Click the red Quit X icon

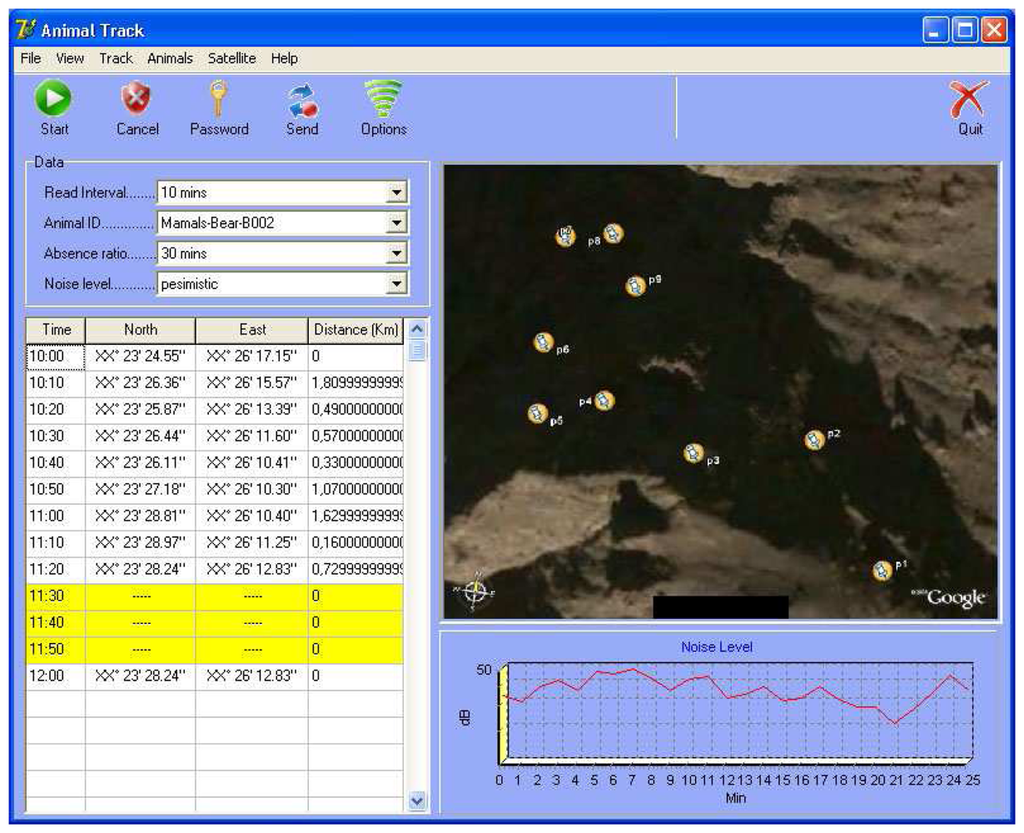point(969,99)
